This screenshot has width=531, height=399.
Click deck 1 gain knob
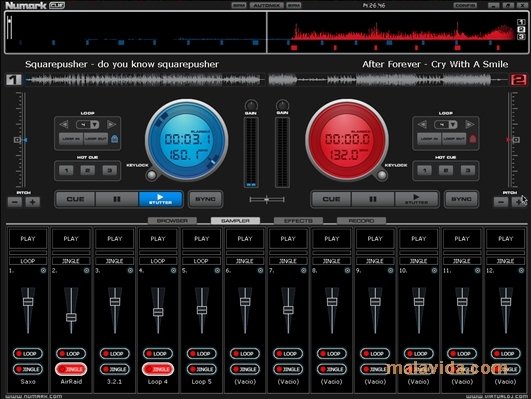click(251, 105)
